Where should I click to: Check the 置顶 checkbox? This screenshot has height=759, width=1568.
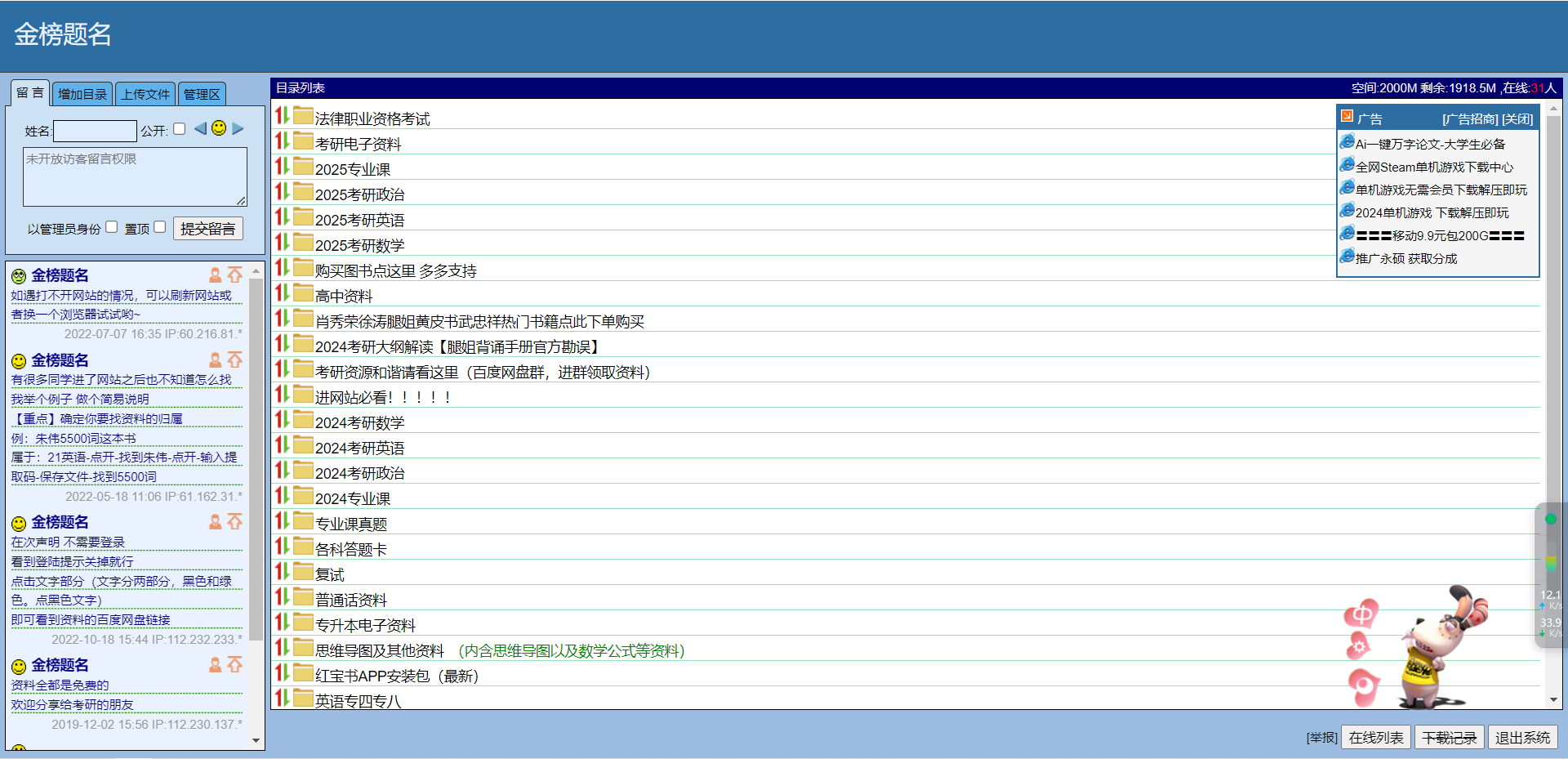point(160,227)
